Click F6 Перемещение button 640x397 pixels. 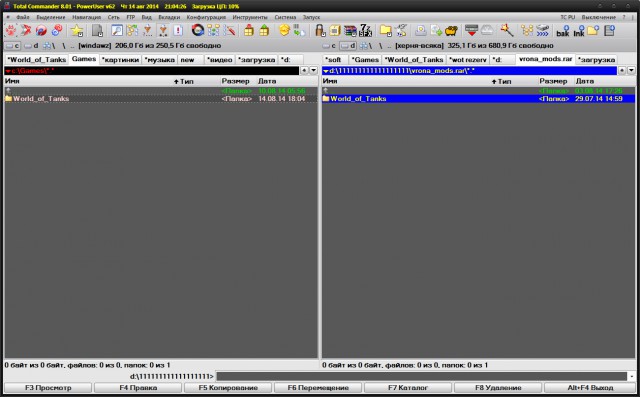point(318,388)
